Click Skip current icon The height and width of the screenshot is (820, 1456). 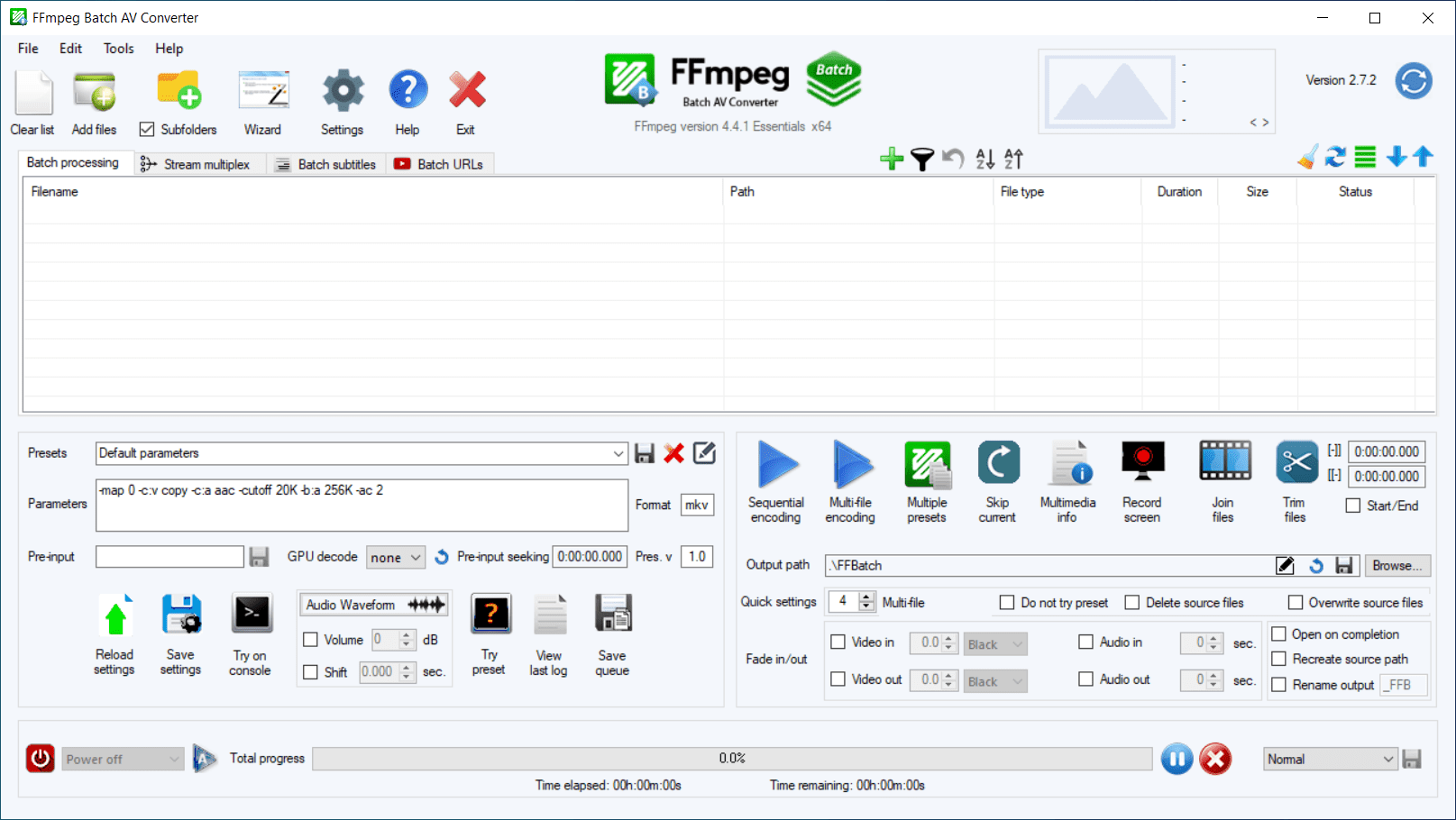999,463
